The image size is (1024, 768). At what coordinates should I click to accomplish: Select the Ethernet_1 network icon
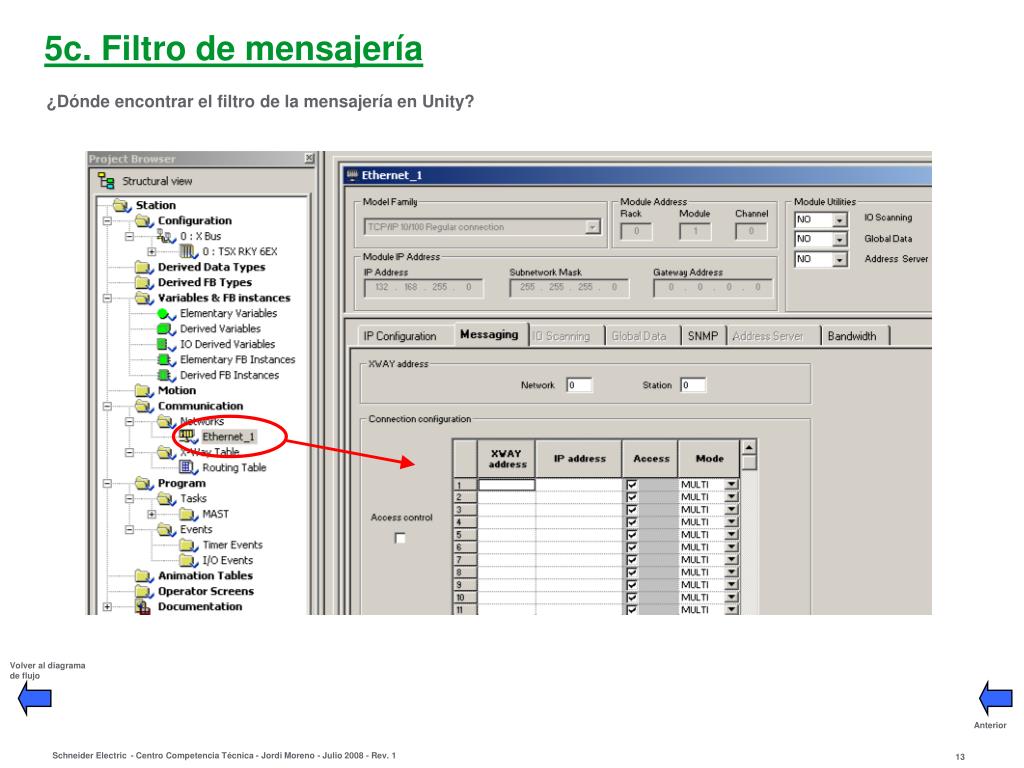coord(189,436)
